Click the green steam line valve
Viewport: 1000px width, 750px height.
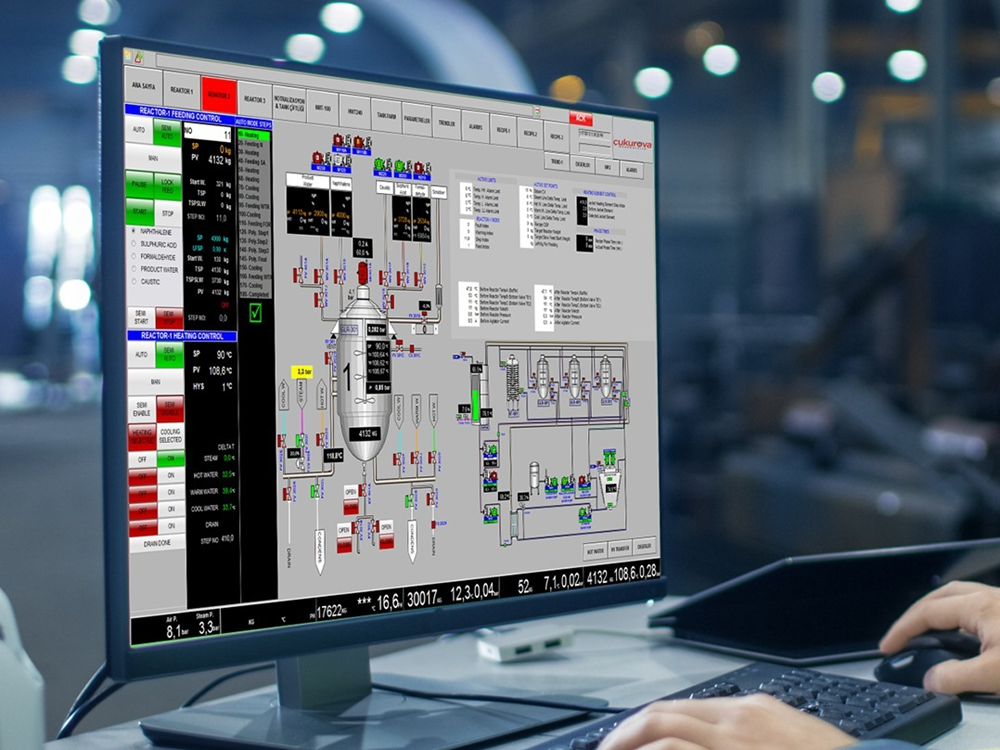pos(299,438)
